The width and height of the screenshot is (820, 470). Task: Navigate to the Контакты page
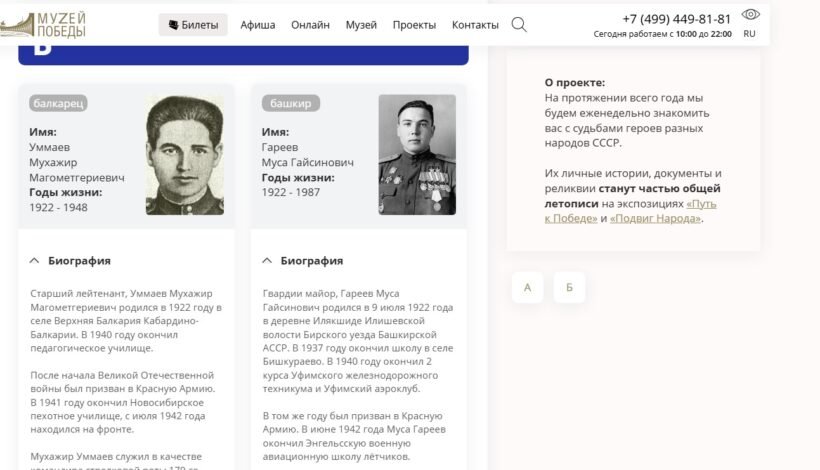(x=475, y=25)
